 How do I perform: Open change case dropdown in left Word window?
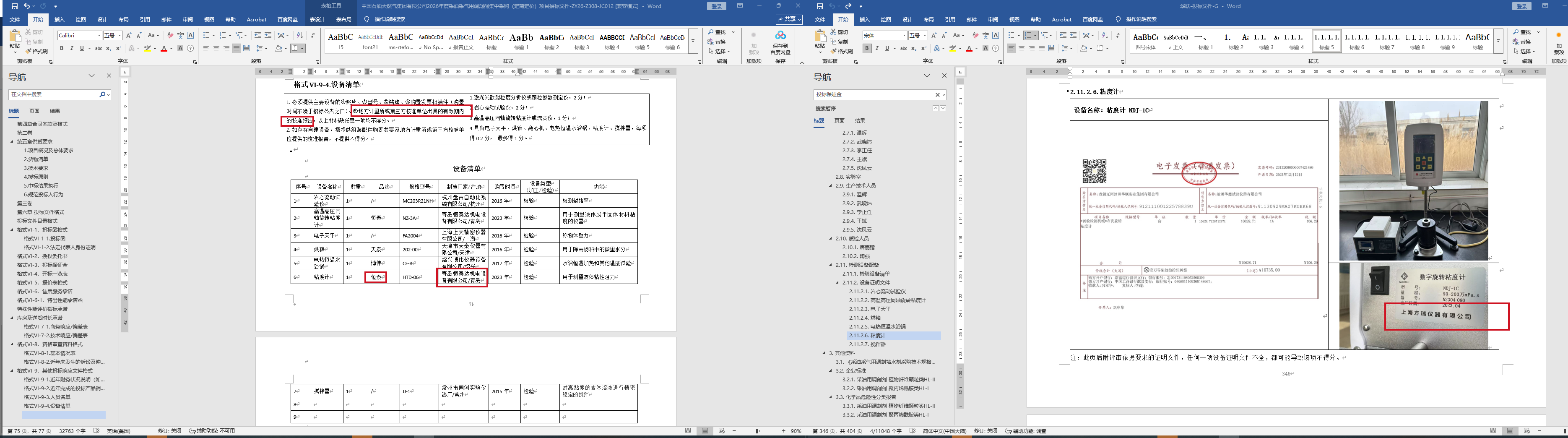pos(154,35)
